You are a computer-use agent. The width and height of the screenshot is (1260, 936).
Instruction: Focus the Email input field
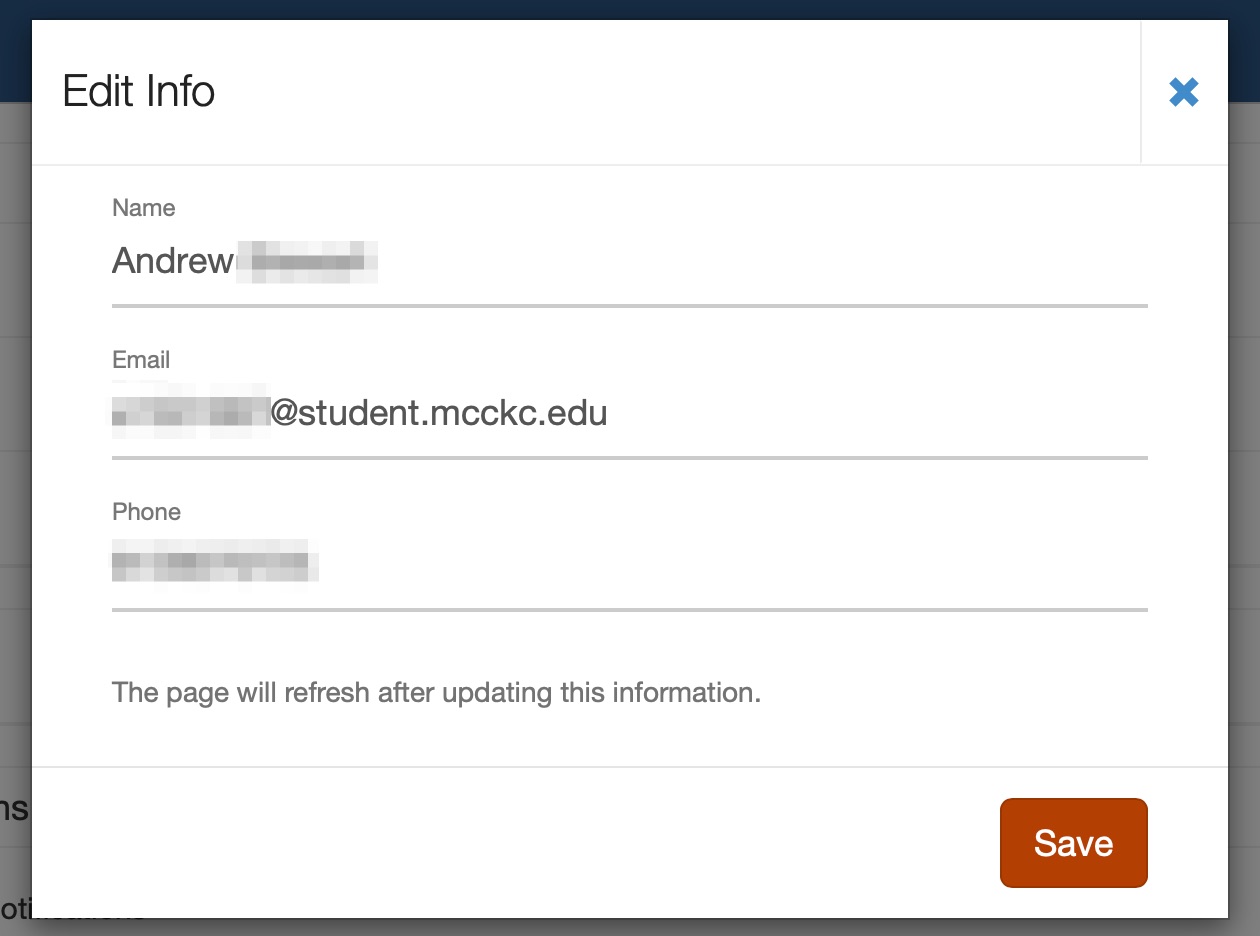pos(629,414)
